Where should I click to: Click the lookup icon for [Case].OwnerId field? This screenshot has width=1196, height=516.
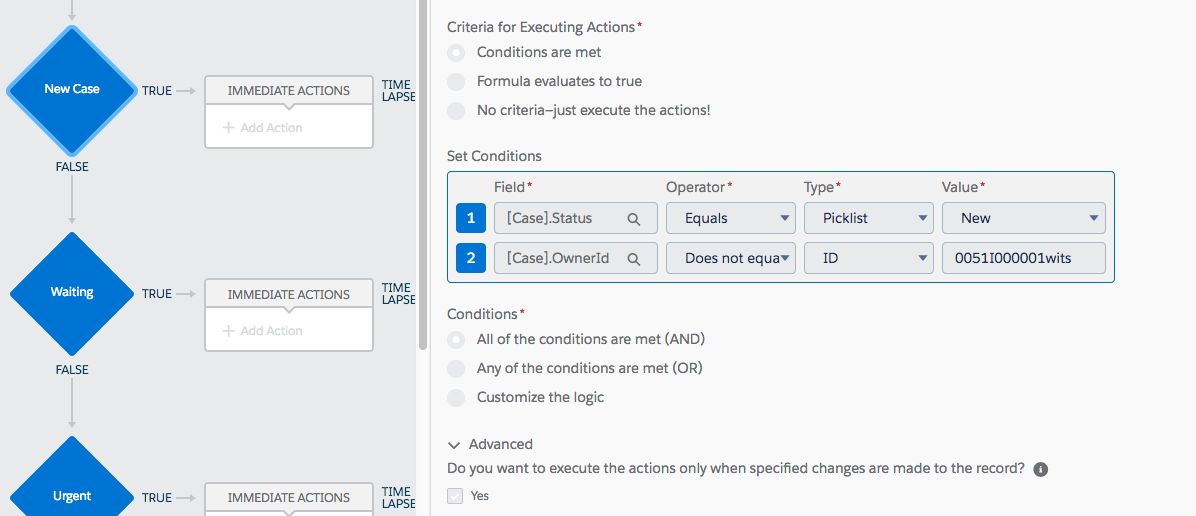click(x=633, y=259)
